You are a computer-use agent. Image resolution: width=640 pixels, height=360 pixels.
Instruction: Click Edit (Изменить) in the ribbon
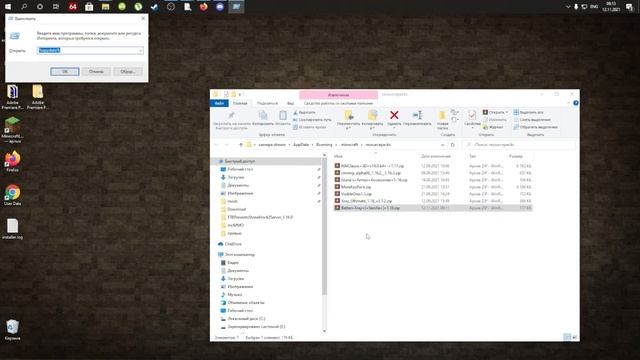point(495,120)
